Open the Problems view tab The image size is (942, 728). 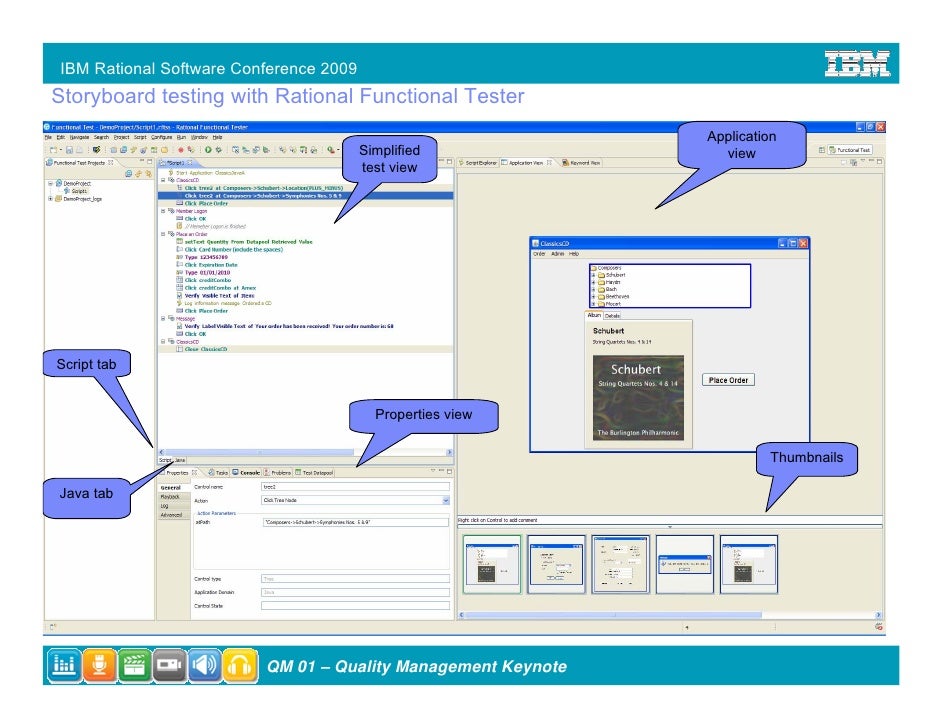[278, 473]
